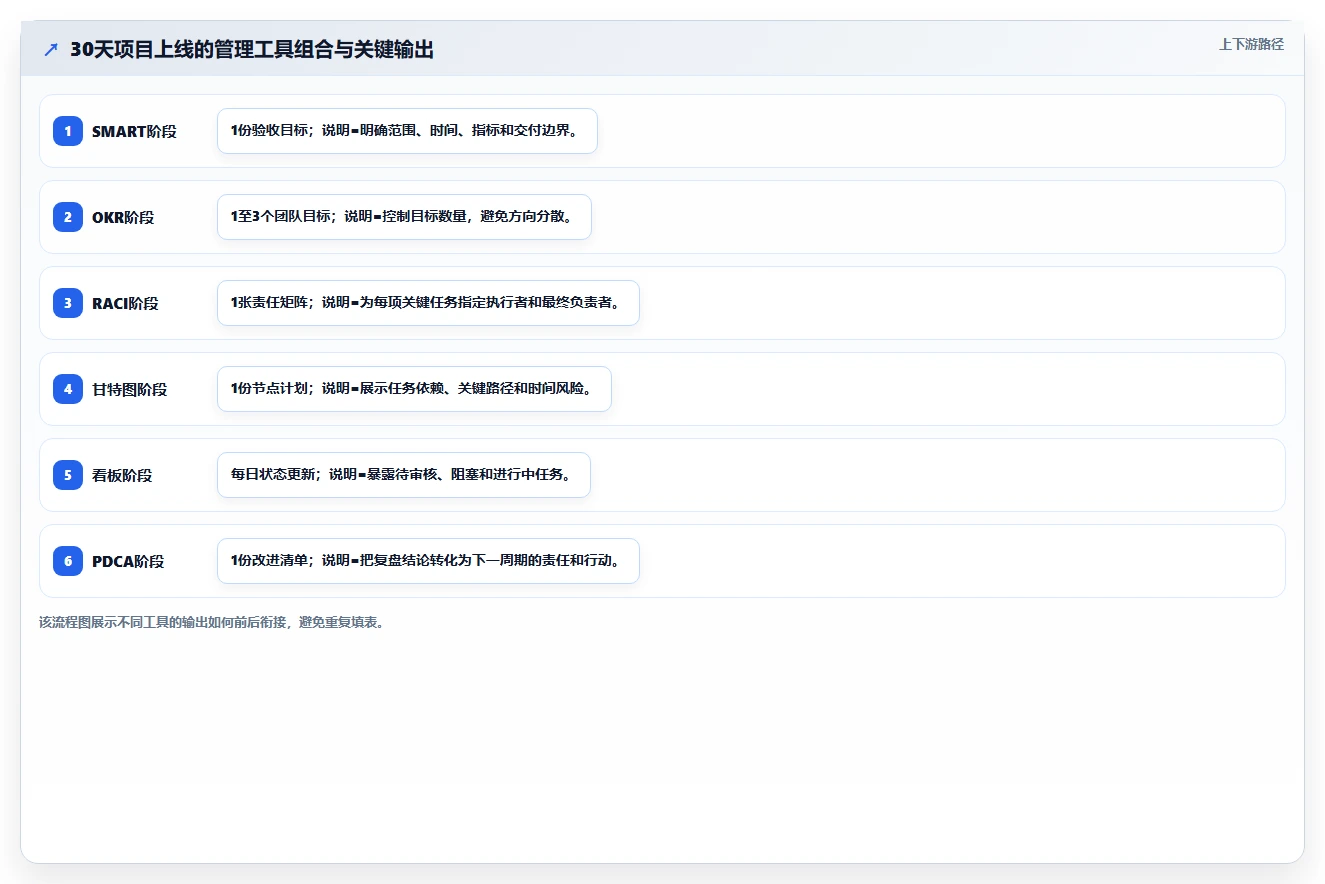Click the 上下游路径 label
The height and width of the screenshot is (884, 1325).
[x=1251, y=44]
